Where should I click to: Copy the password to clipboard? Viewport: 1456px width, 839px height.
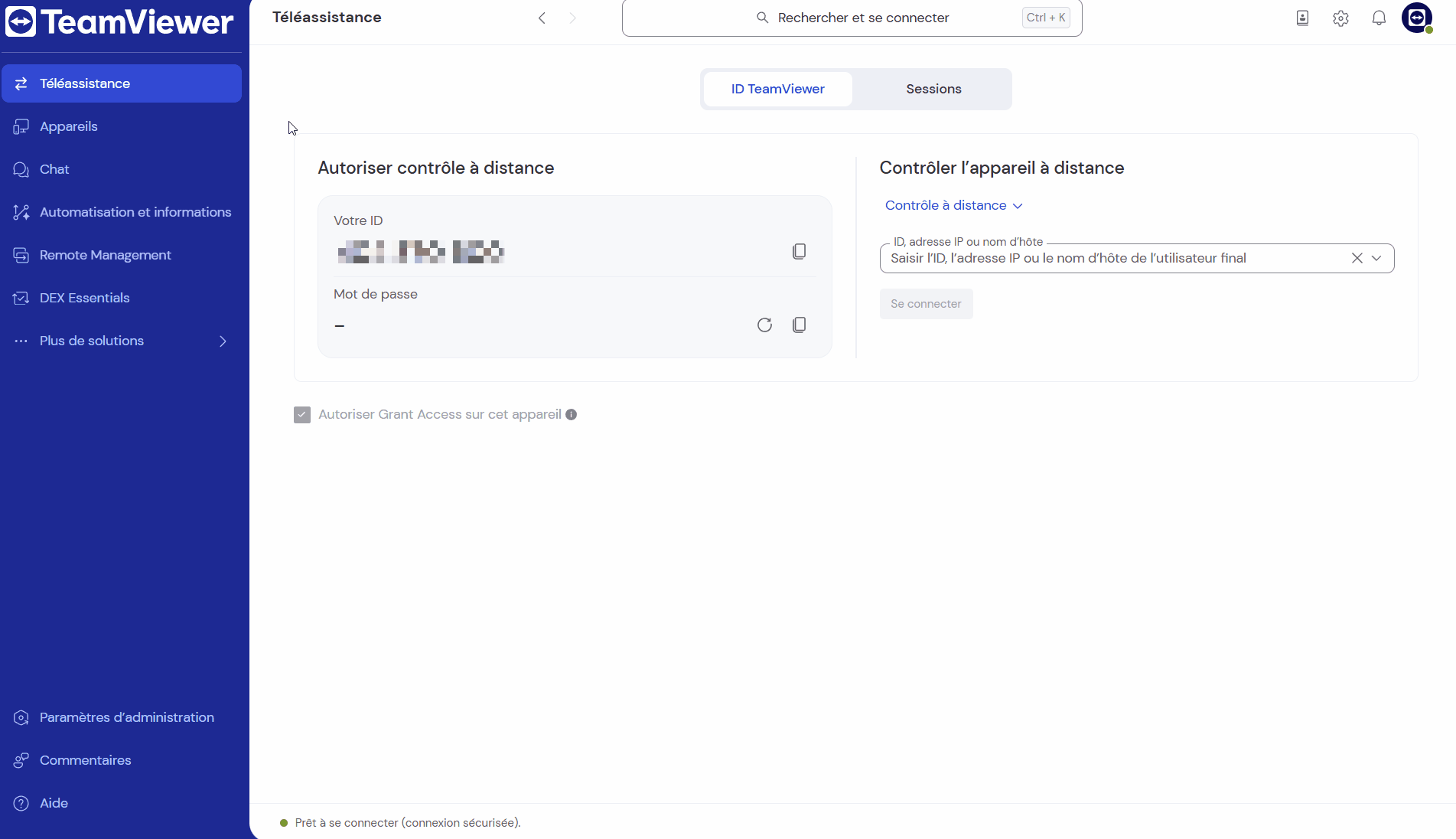click(x=799, y=325)
